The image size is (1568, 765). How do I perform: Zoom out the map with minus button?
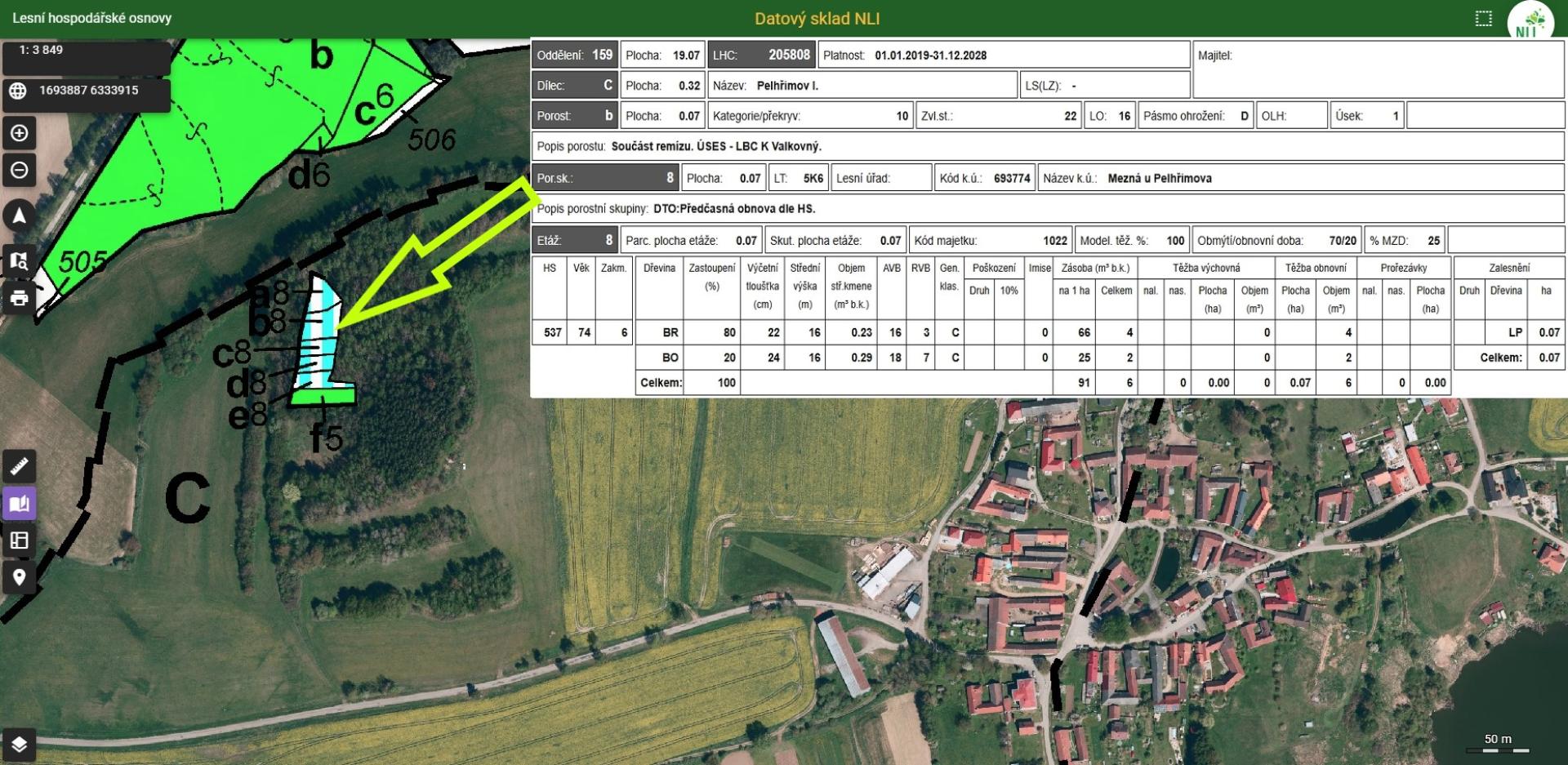[x=20, y=170]
